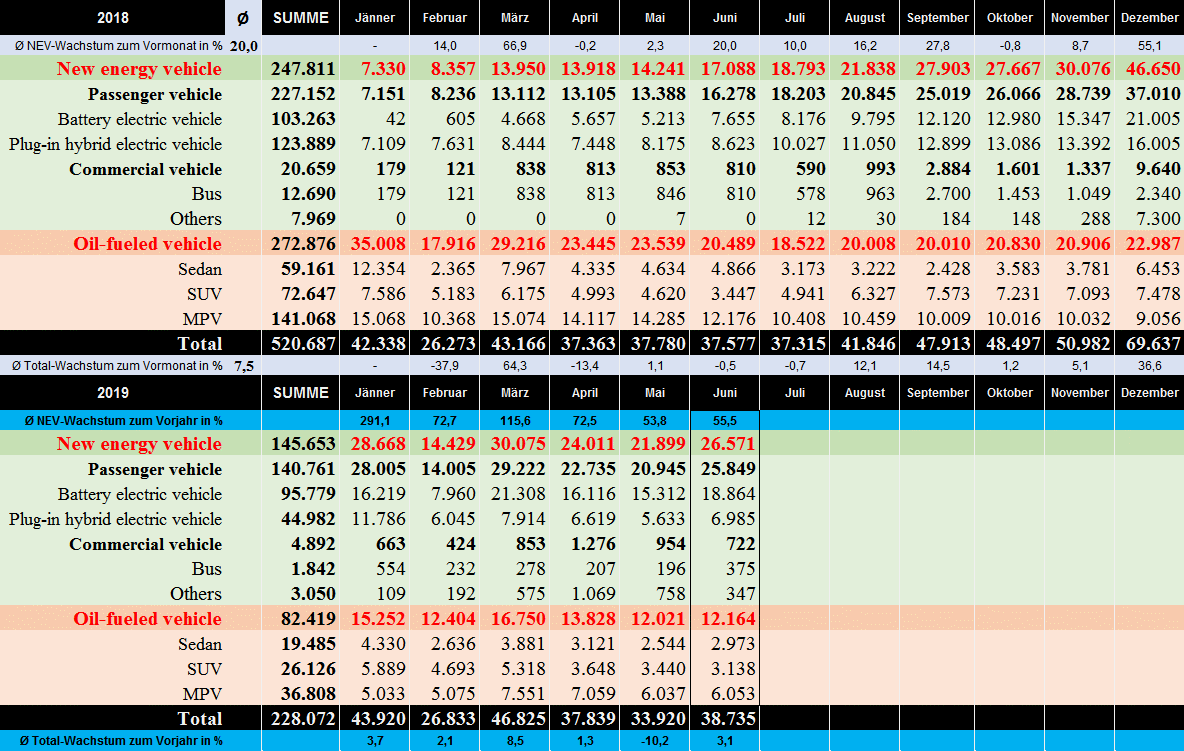Select the 2019 Total row label
The height and width of the screenshot is (751, 1184).
pos(199,719)
